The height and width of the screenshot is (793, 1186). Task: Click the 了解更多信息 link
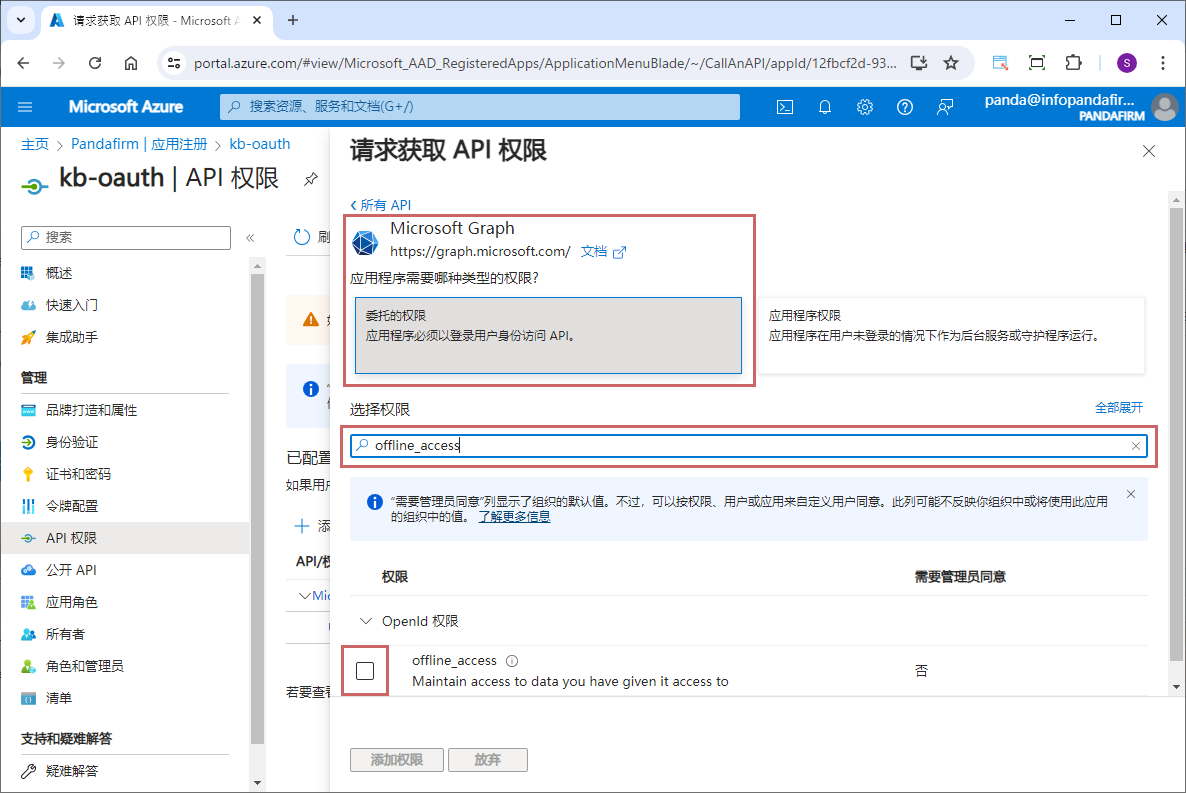click(514, 517)
